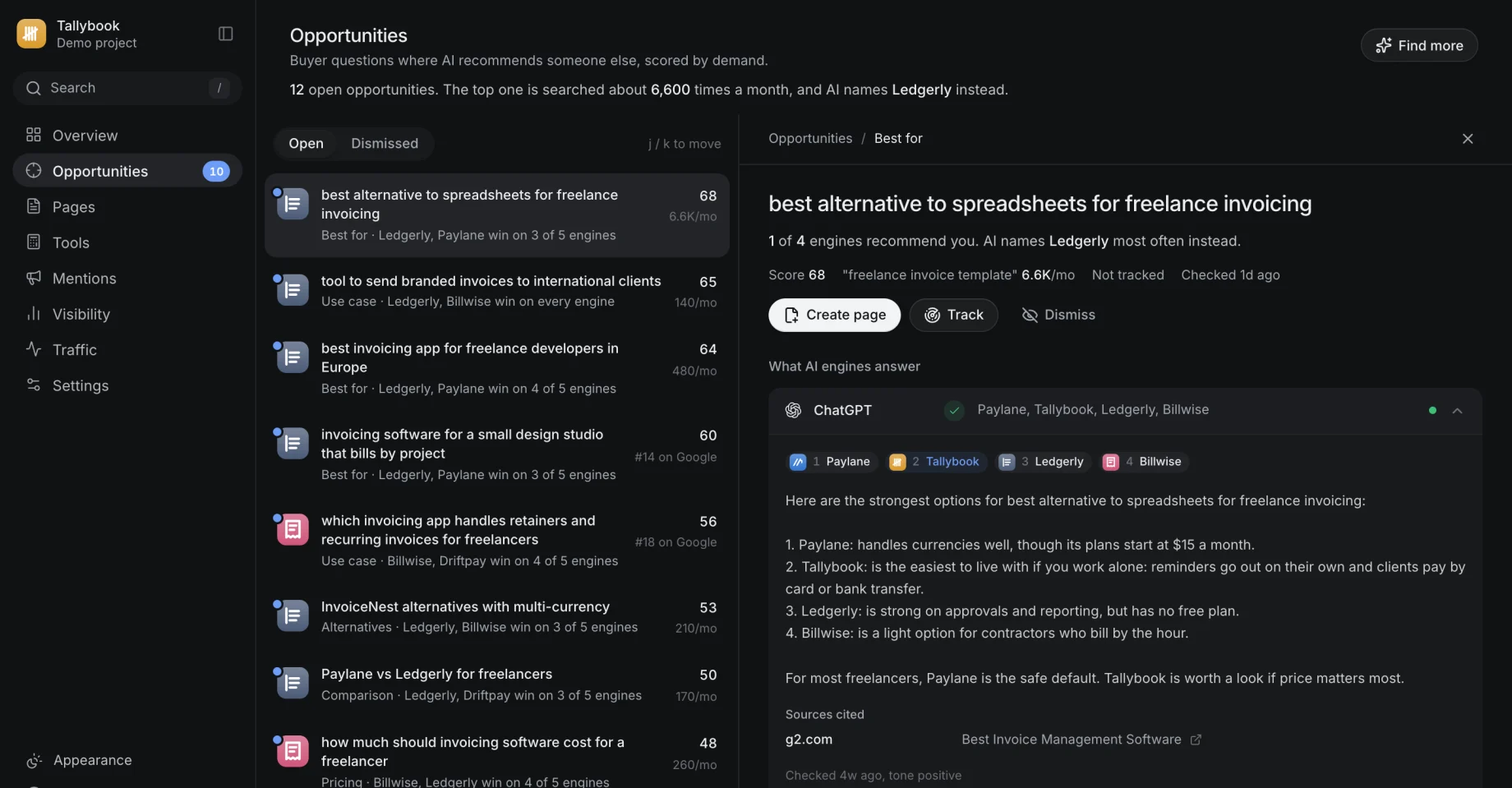Click the Billwise rank chip
The width and height of the screenshot is (1512, 788).
coord(1142,462)
